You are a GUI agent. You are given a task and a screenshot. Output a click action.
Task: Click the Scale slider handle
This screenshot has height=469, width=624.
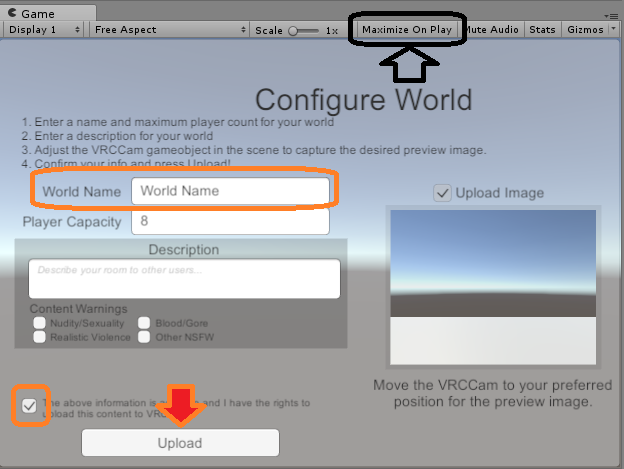(x=293, y=31)
